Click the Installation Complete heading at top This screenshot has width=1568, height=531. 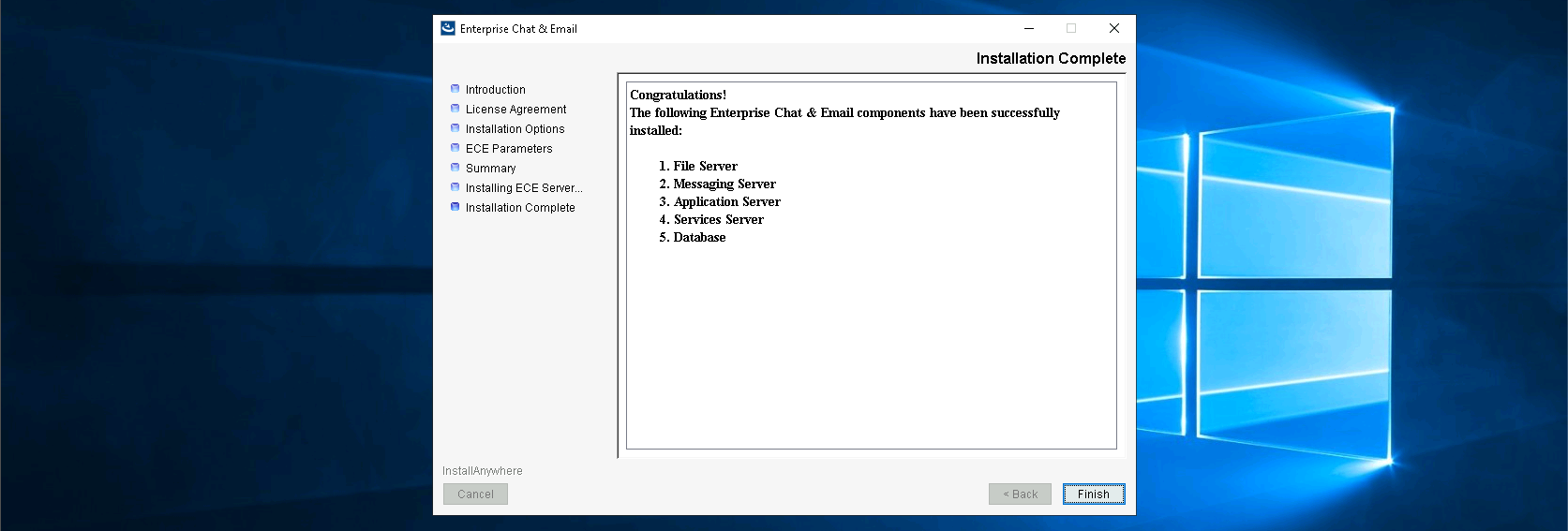tap(1051, 58)
